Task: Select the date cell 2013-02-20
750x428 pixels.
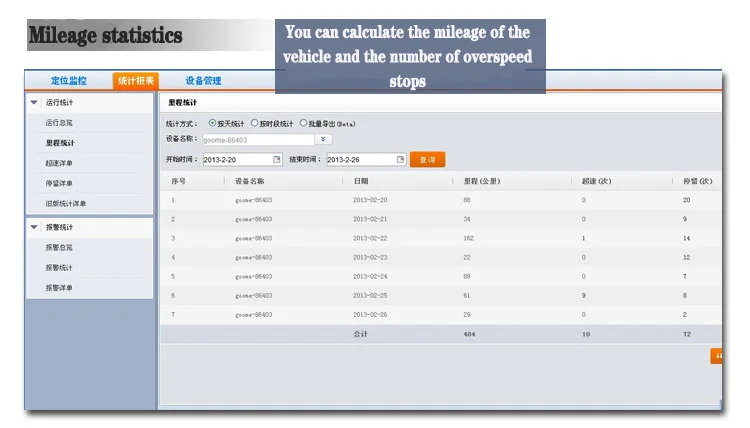Action: pos(370,200)
